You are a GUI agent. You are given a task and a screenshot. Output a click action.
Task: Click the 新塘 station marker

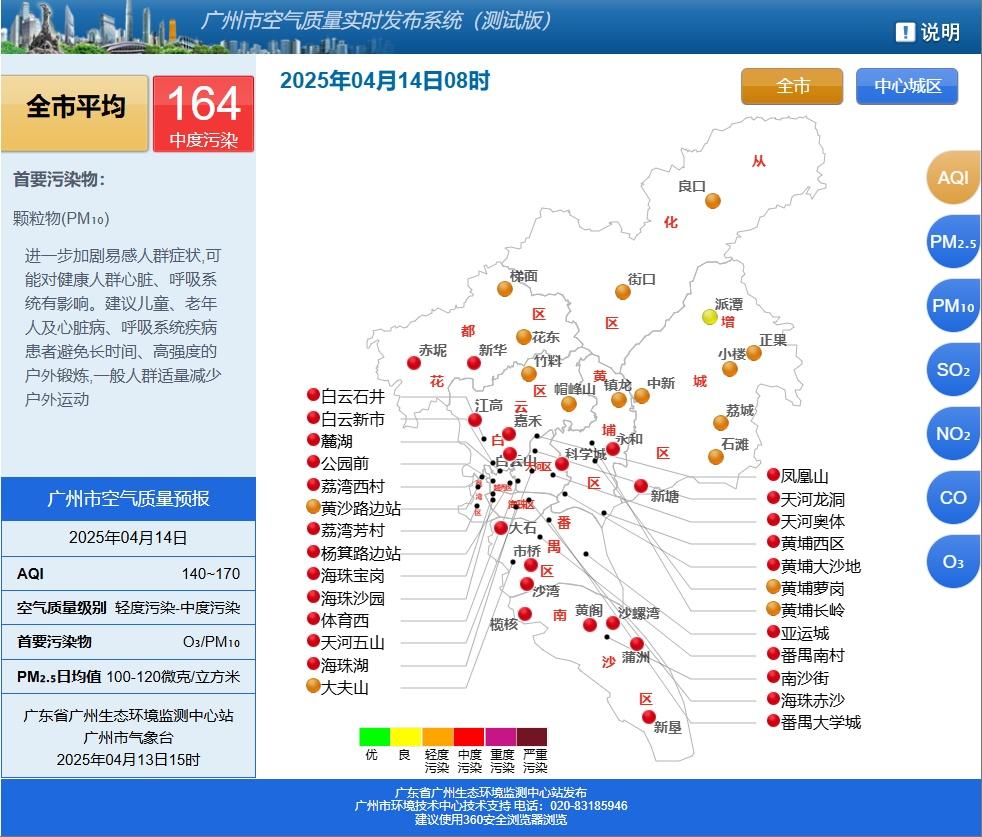click(641, 486)
